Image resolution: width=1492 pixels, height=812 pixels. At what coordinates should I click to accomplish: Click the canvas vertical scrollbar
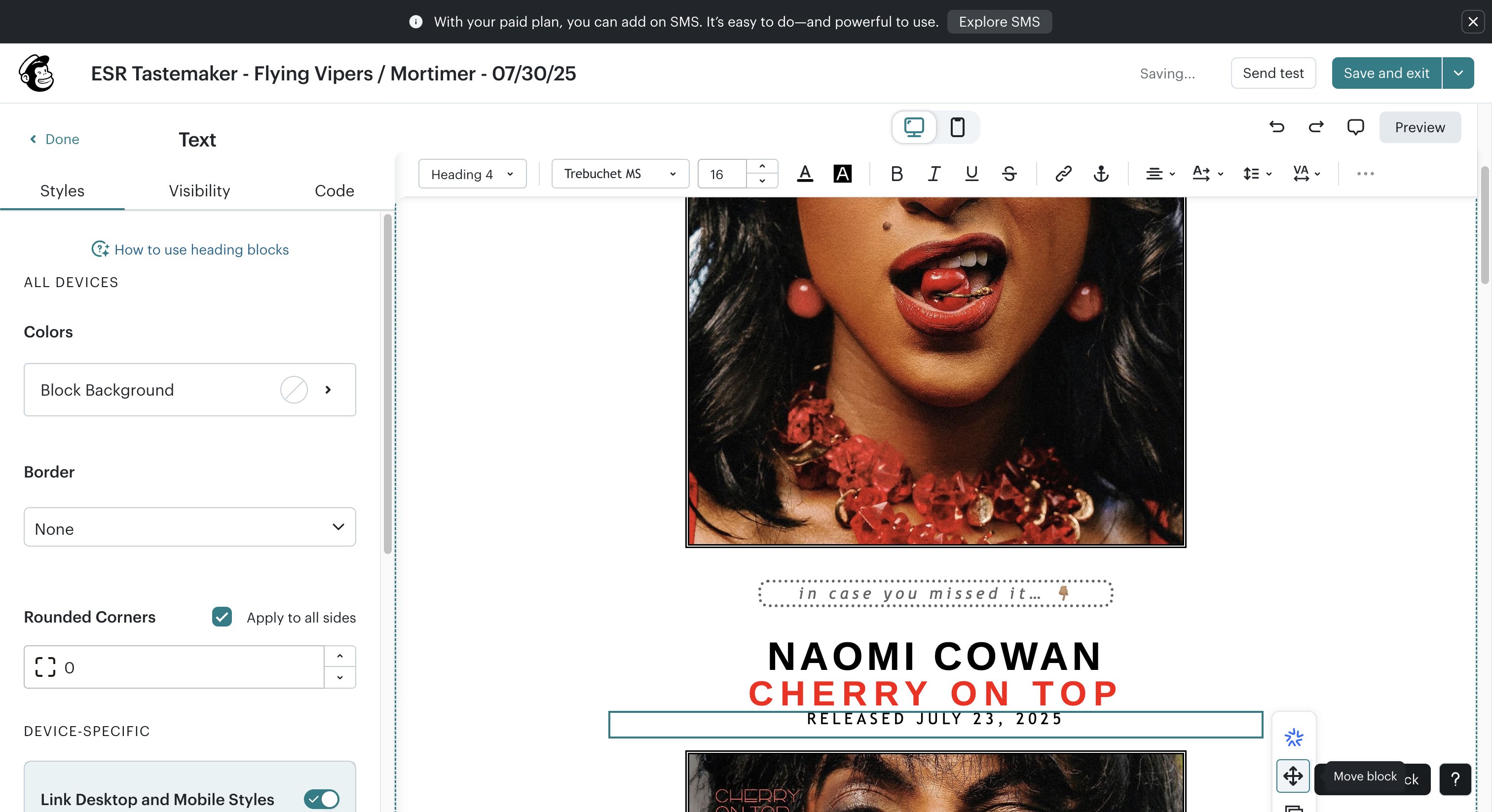(x=1485, y=225)
